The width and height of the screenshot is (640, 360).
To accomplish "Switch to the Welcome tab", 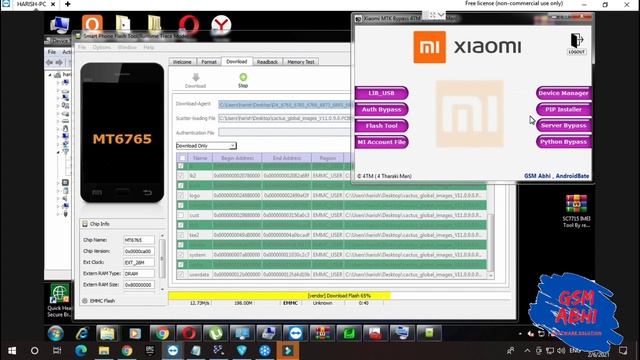I will (182, 62).
